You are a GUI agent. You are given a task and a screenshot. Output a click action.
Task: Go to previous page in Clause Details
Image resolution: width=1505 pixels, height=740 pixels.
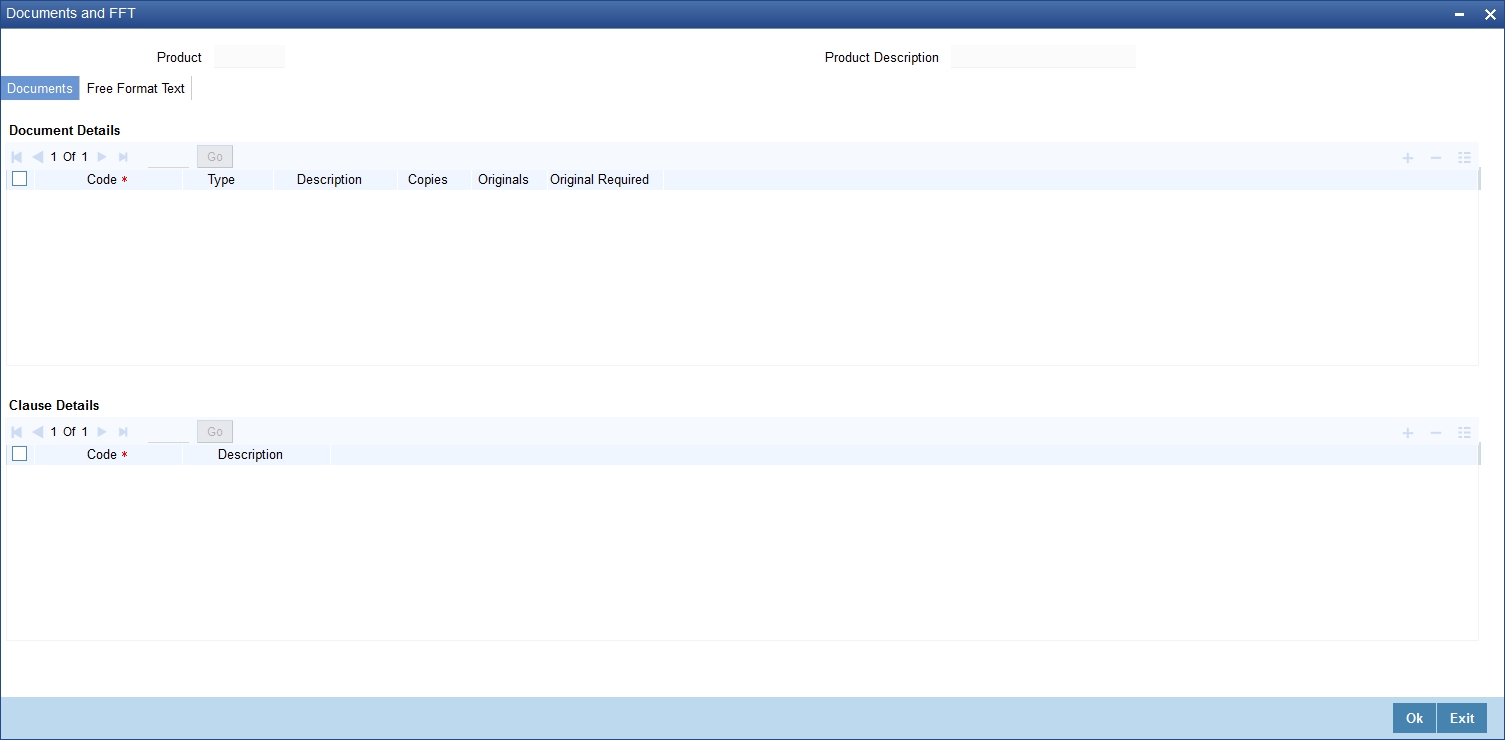coord(38,432)
